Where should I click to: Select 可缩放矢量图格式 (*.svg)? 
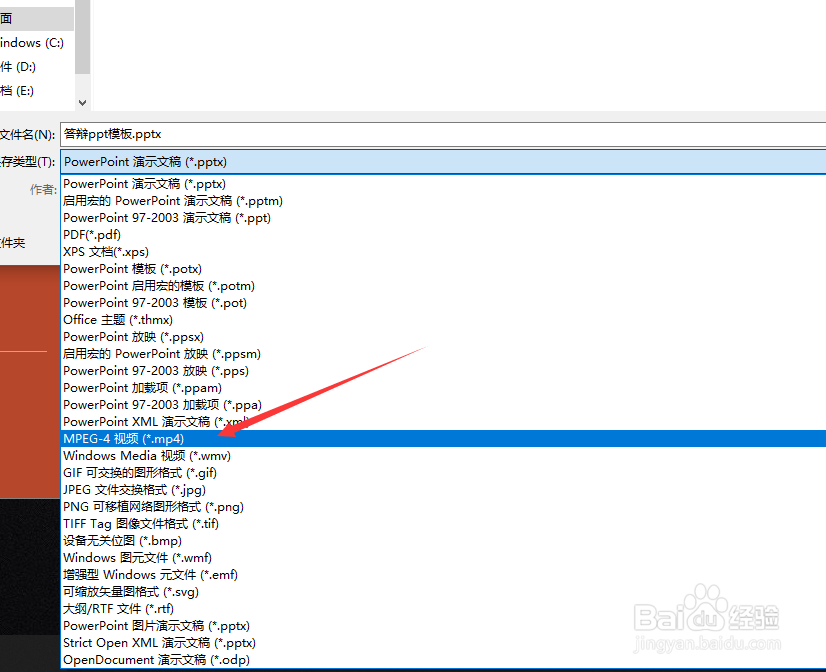[443, 591]
